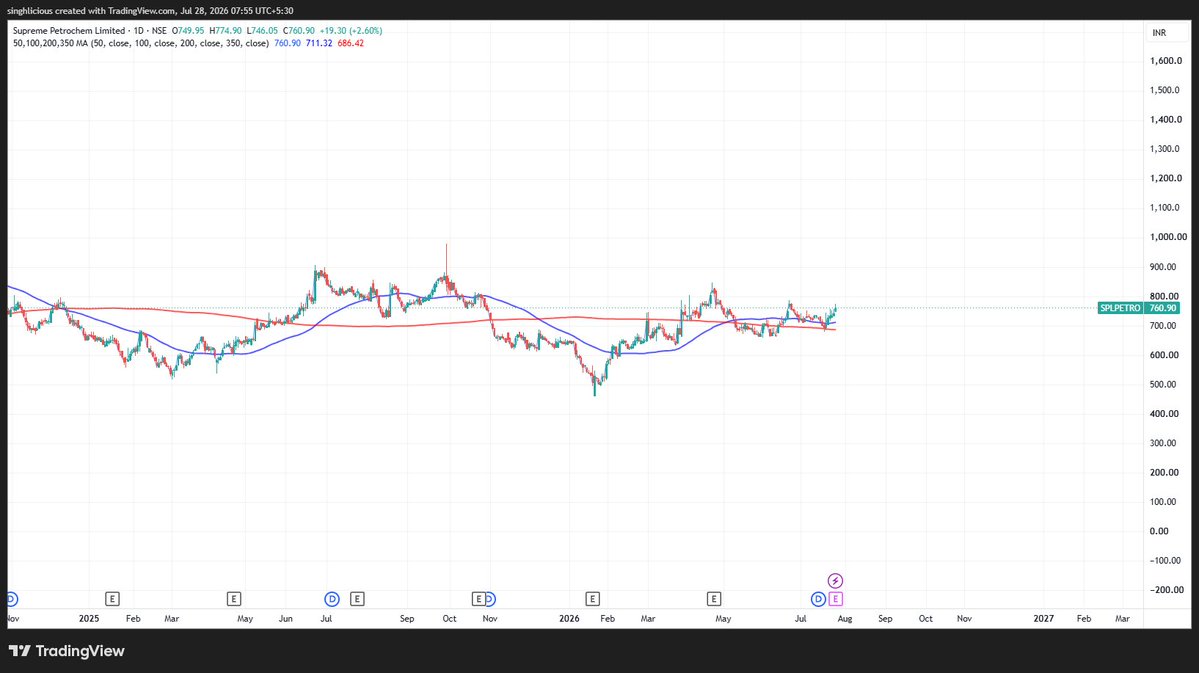Click the dividend D marker above Nov 2025
Image resolution: width=1199 pixels, height=673 pixels.
[490, 599]
